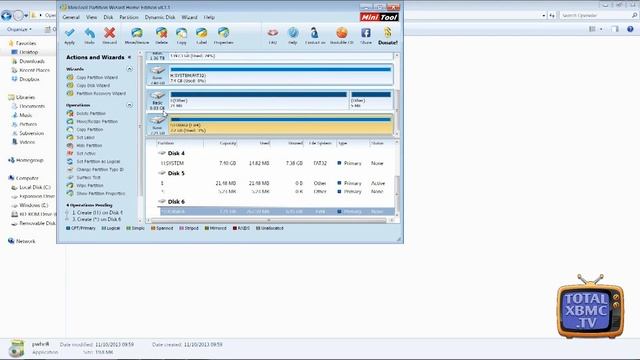Screen dimensions: 640x360
Task: Open the General menu
Action: point(71,18)
